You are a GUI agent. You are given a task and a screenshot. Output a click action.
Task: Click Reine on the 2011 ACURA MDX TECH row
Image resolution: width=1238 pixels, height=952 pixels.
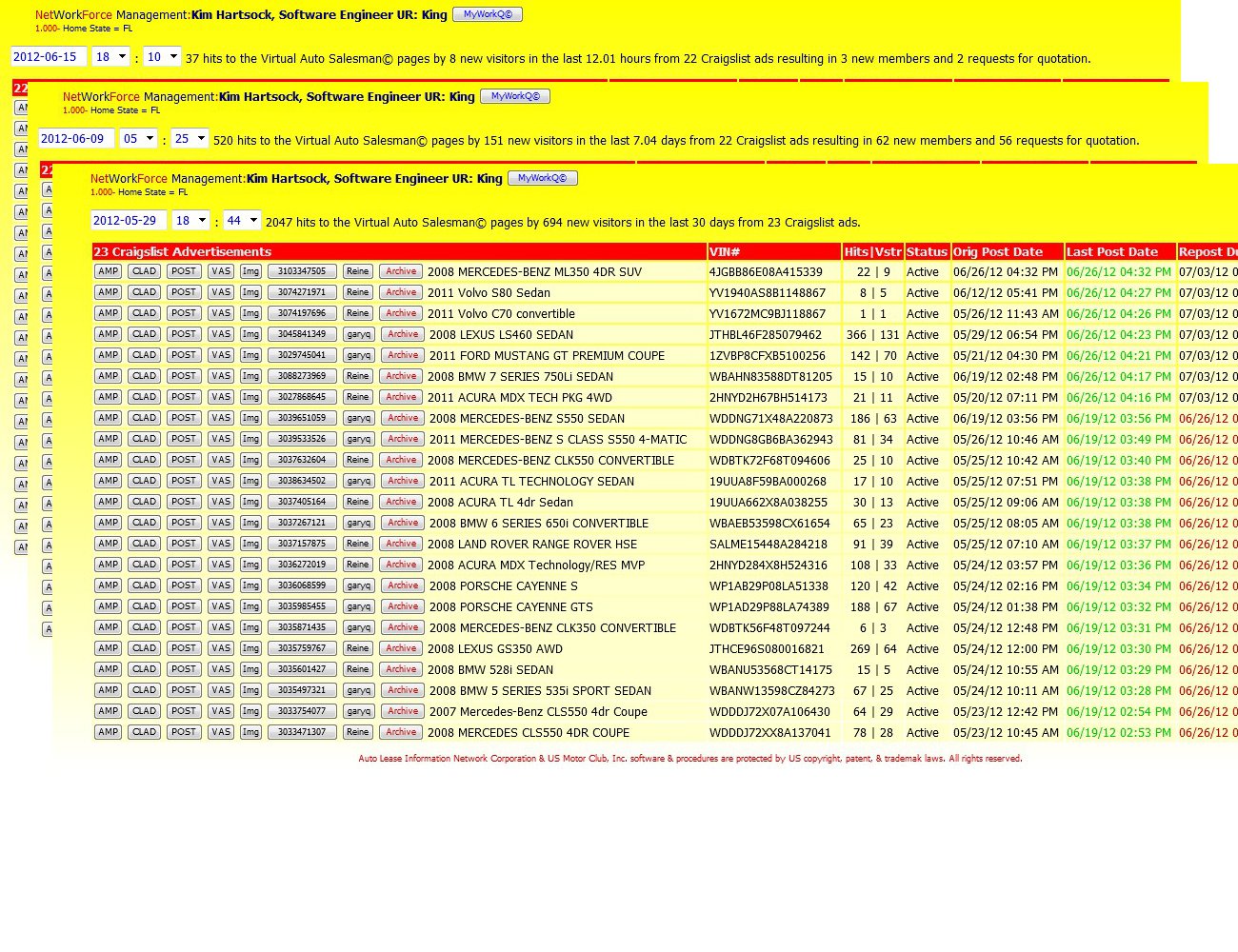pos(357,397)
